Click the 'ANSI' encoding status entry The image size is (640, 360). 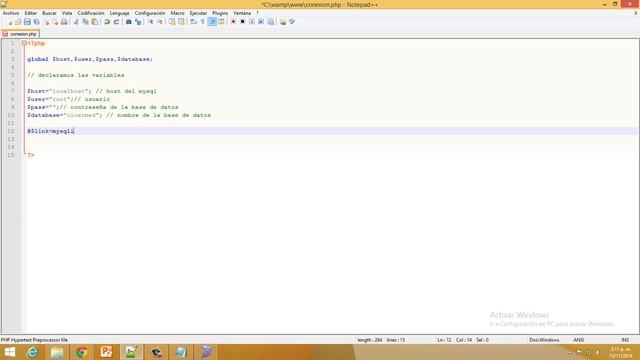point(579,340)
